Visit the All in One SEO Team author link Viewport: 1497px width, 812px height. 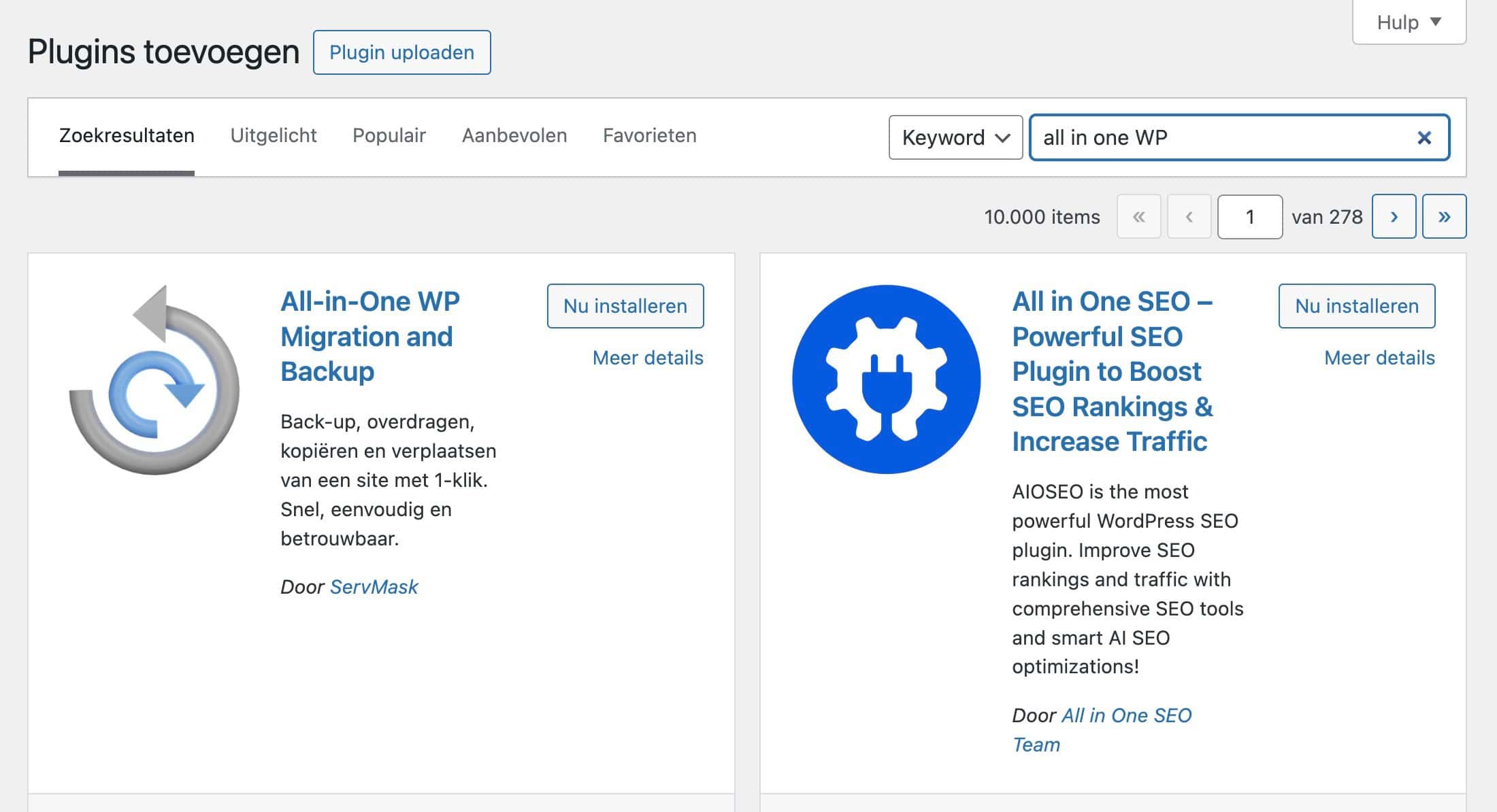1102,730
